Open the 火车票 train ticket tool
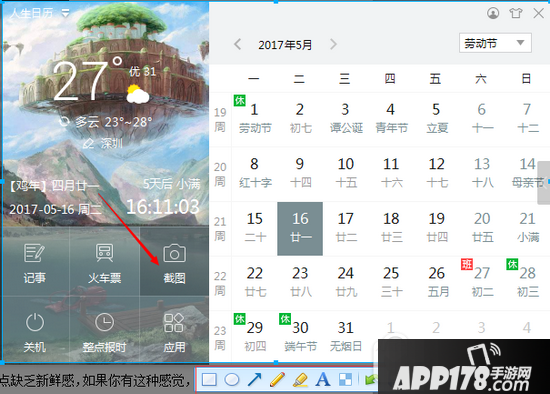 tap(105, 263)
